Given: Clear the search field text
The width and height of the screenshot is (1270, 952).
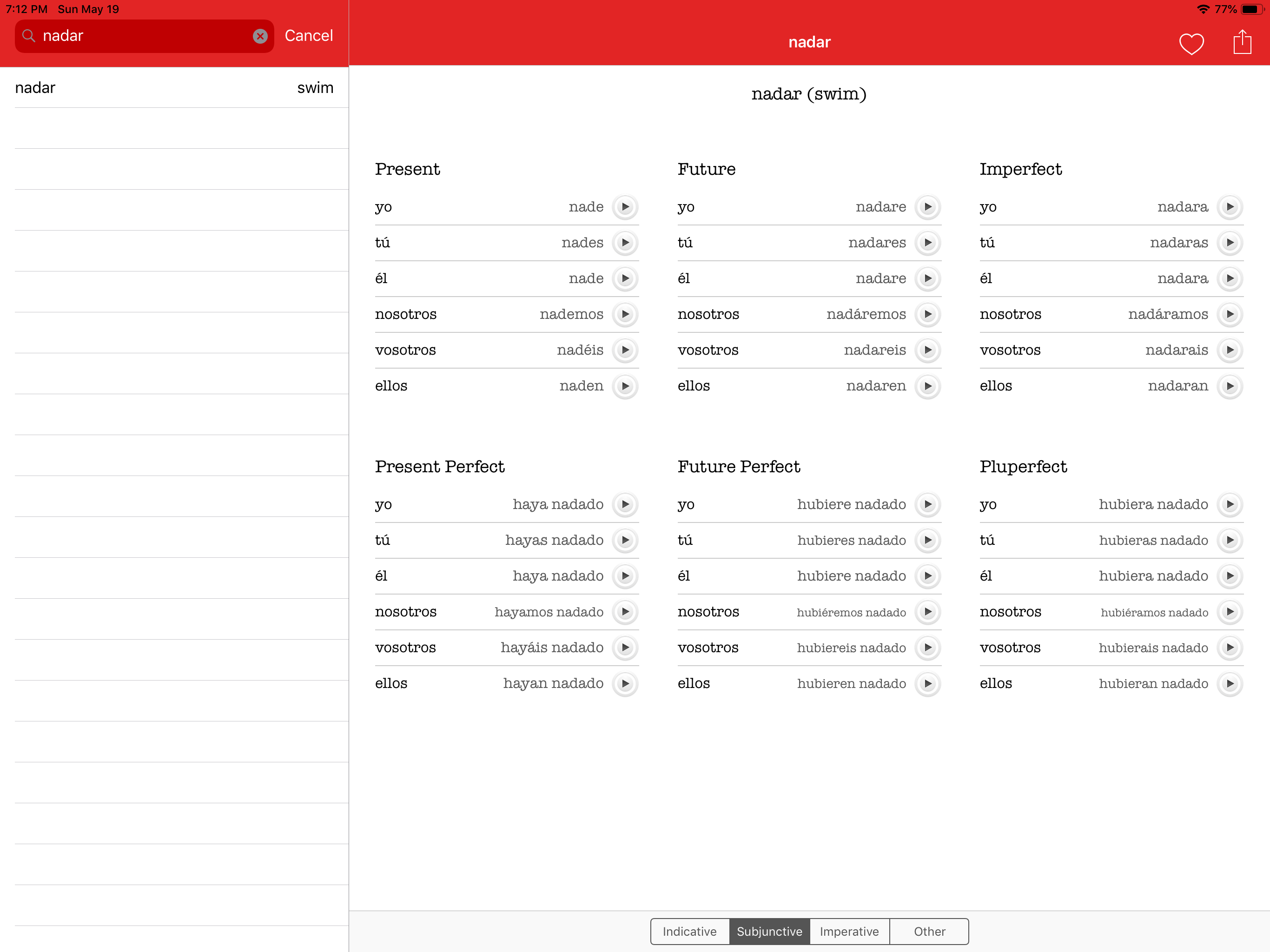Looking at the screenshot, I should [x=260, y=36].
